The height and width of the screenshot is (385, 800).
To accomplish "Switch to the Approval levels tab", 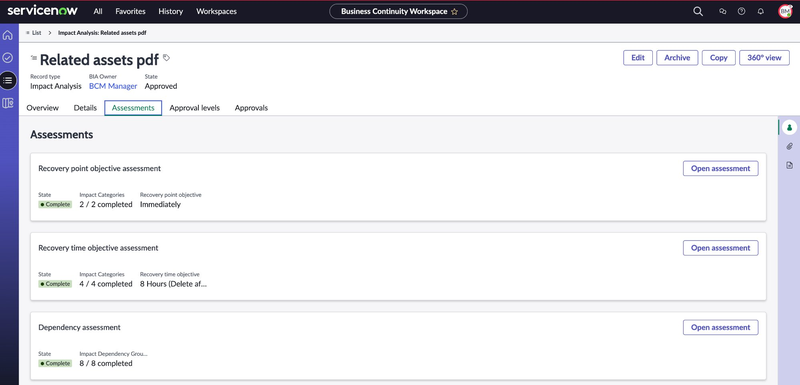I will click(x=195, y=108).
